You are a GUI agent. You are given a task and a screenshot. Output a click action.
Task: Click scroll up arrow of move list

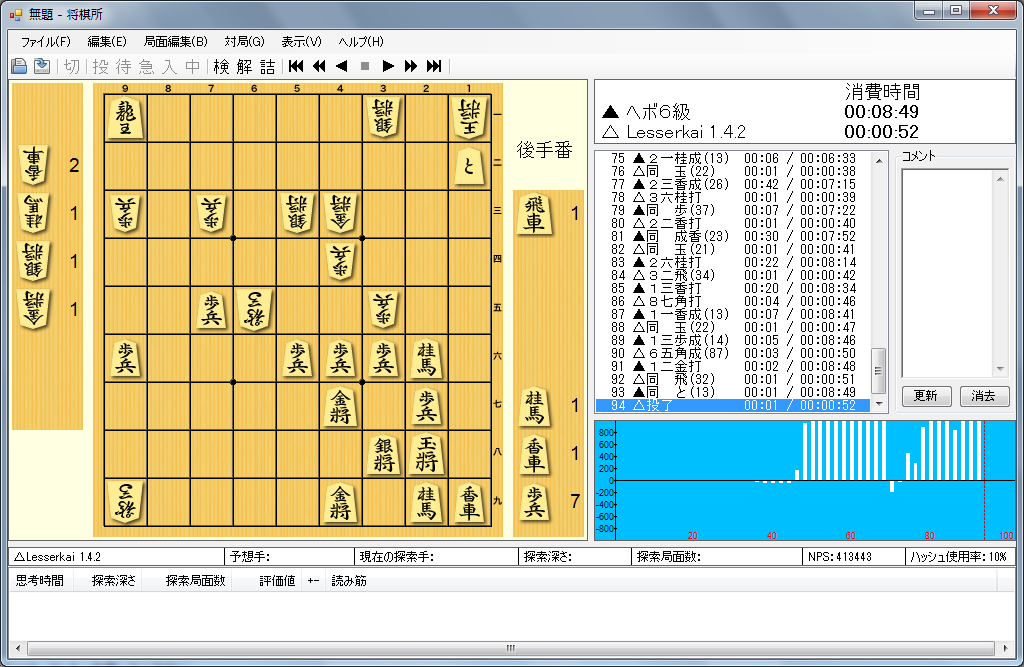879,159
